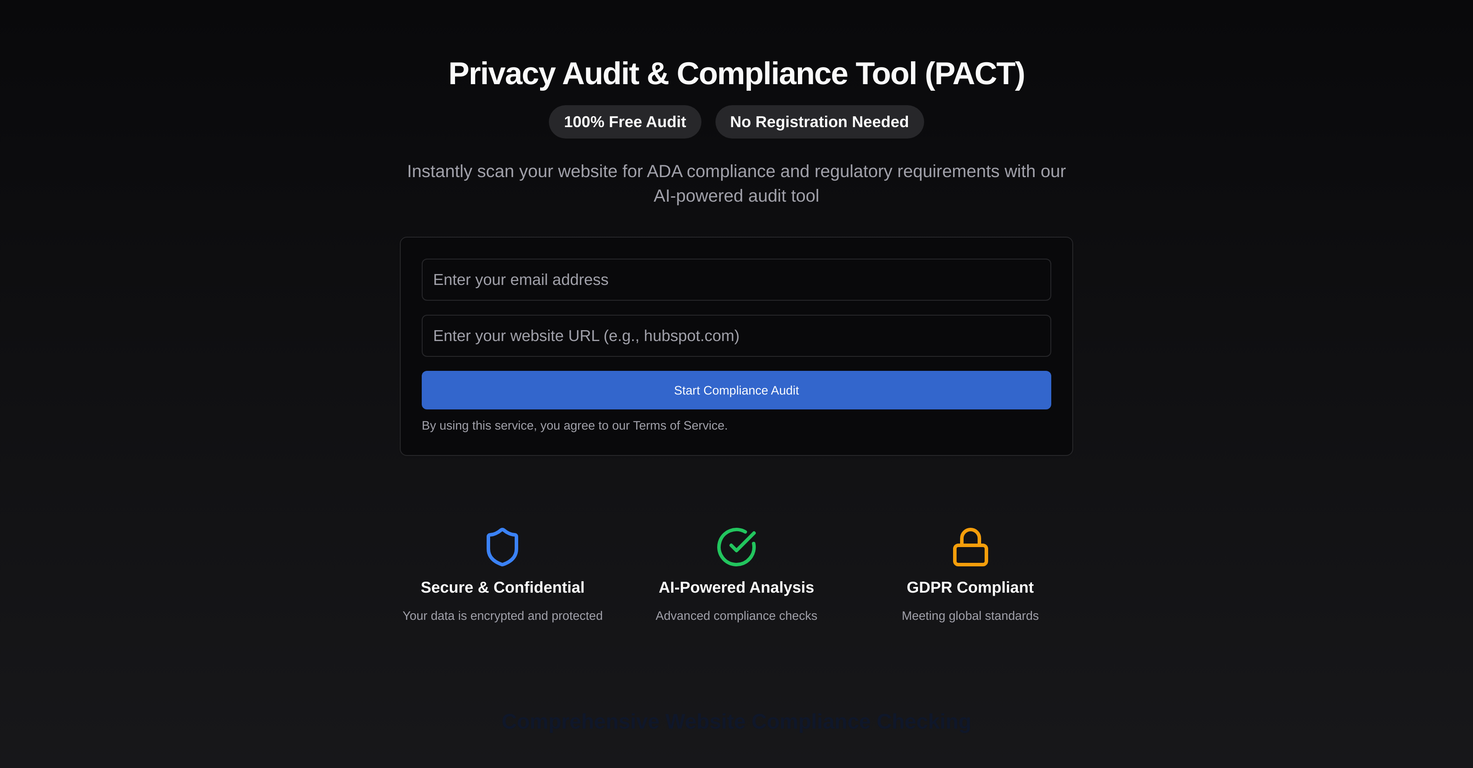Click the GDPR Compliant feature title
The width and height of the screenshot is (1473, 768).
point(969,587)
